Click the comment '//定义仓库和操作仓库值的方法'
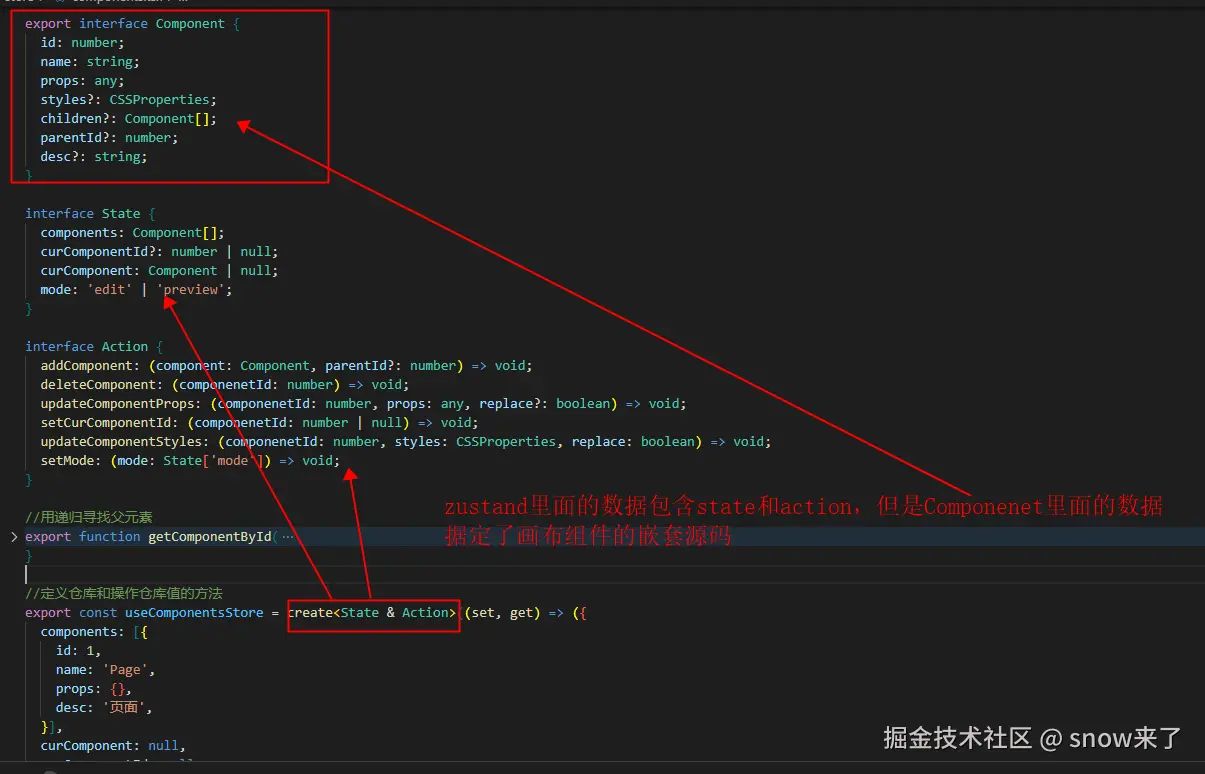Image resolution: width=1205 pixels, height=774 pixels. [x=124, y=594]
